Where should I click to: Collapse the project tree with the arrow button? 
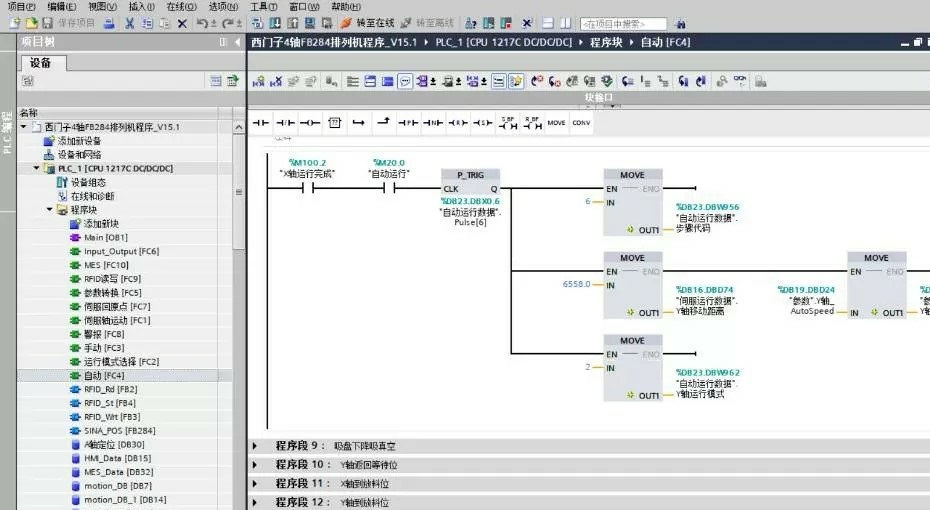click(238, 42)
